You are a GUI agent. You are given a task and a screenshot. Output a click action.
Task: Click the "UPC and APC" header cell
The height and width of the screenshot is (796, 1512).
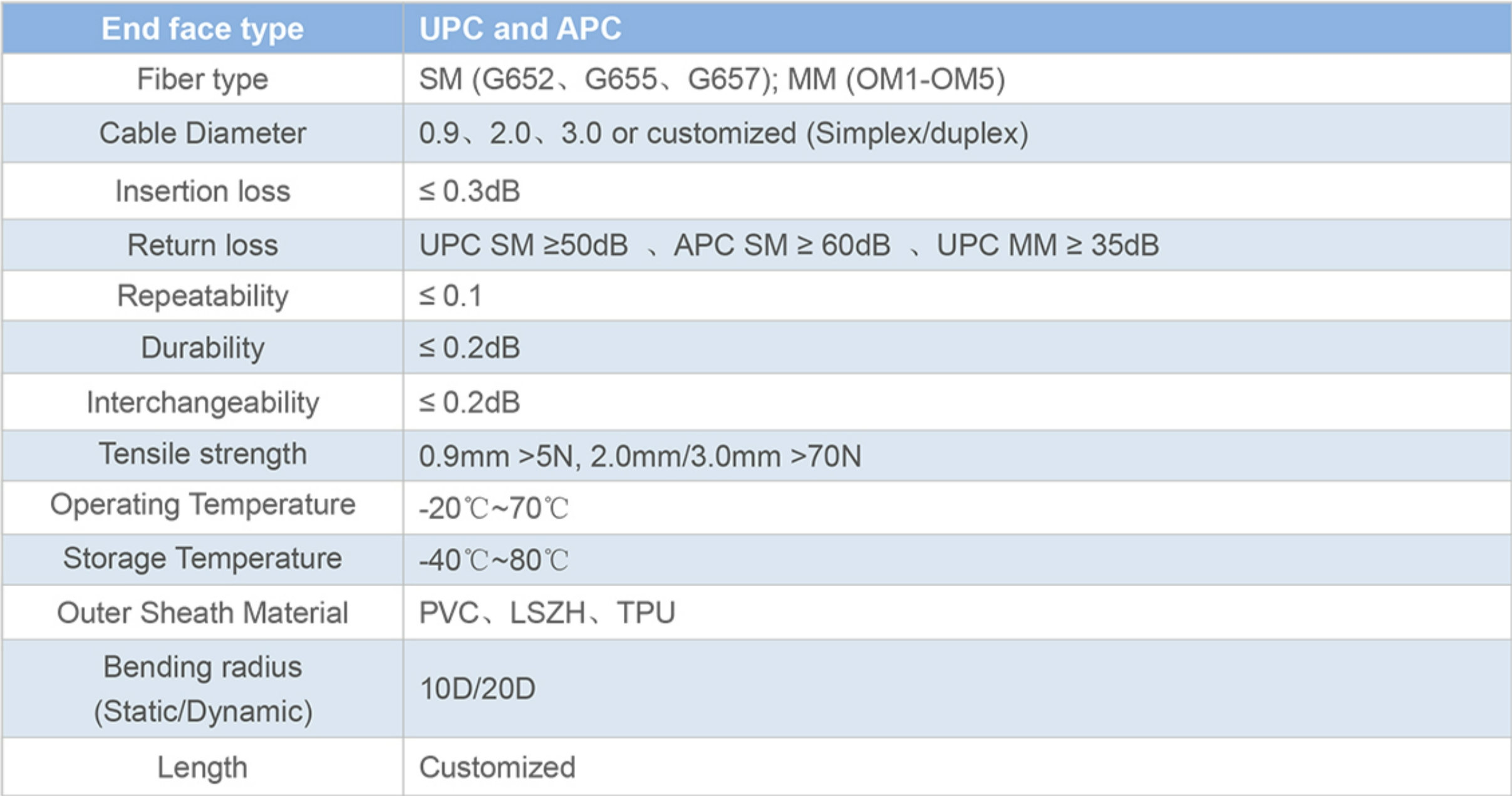pos(520,29)
